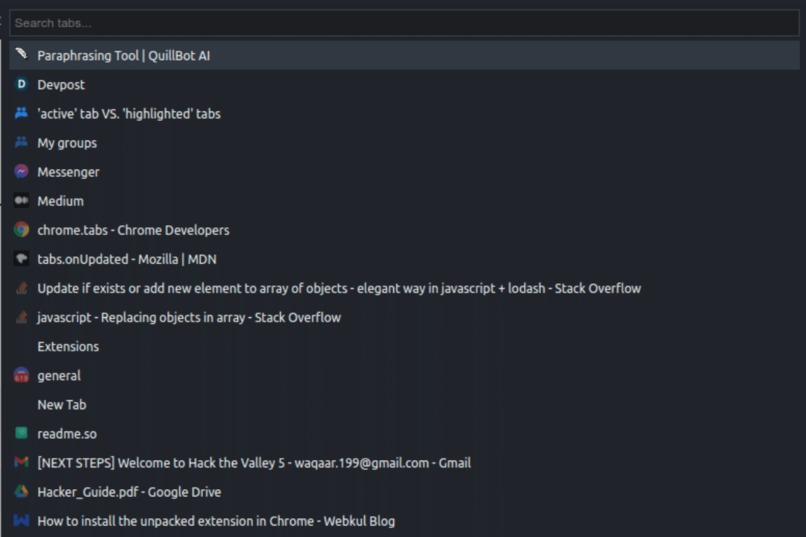The image size is (806, 537).
Task: Select chrome.tabs - Chrome Developers
Action: tap(404, 230)
